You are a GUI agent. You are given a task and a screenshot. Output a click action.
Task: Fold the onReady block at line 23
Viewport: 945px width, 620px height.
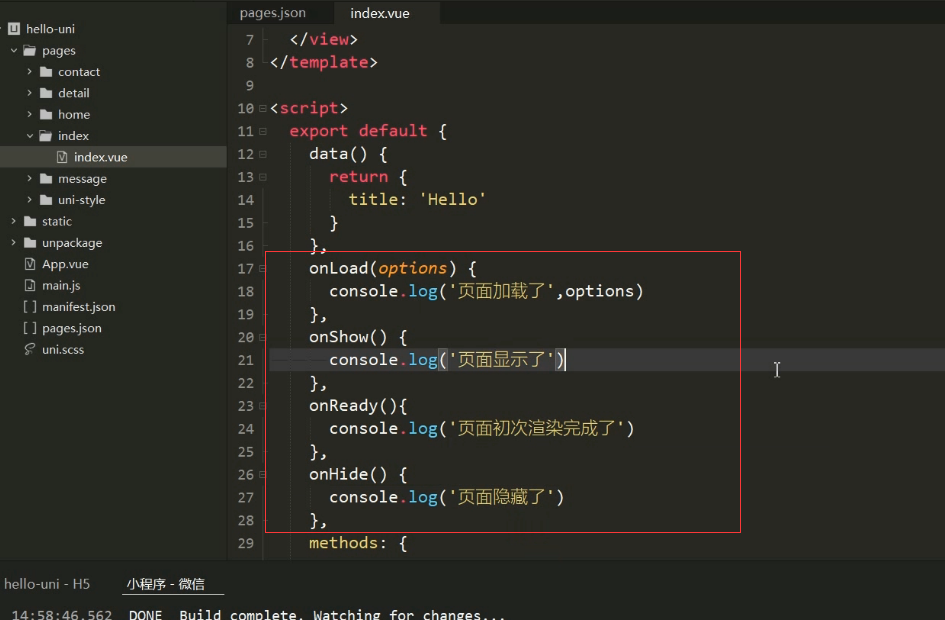pos(263,406)
